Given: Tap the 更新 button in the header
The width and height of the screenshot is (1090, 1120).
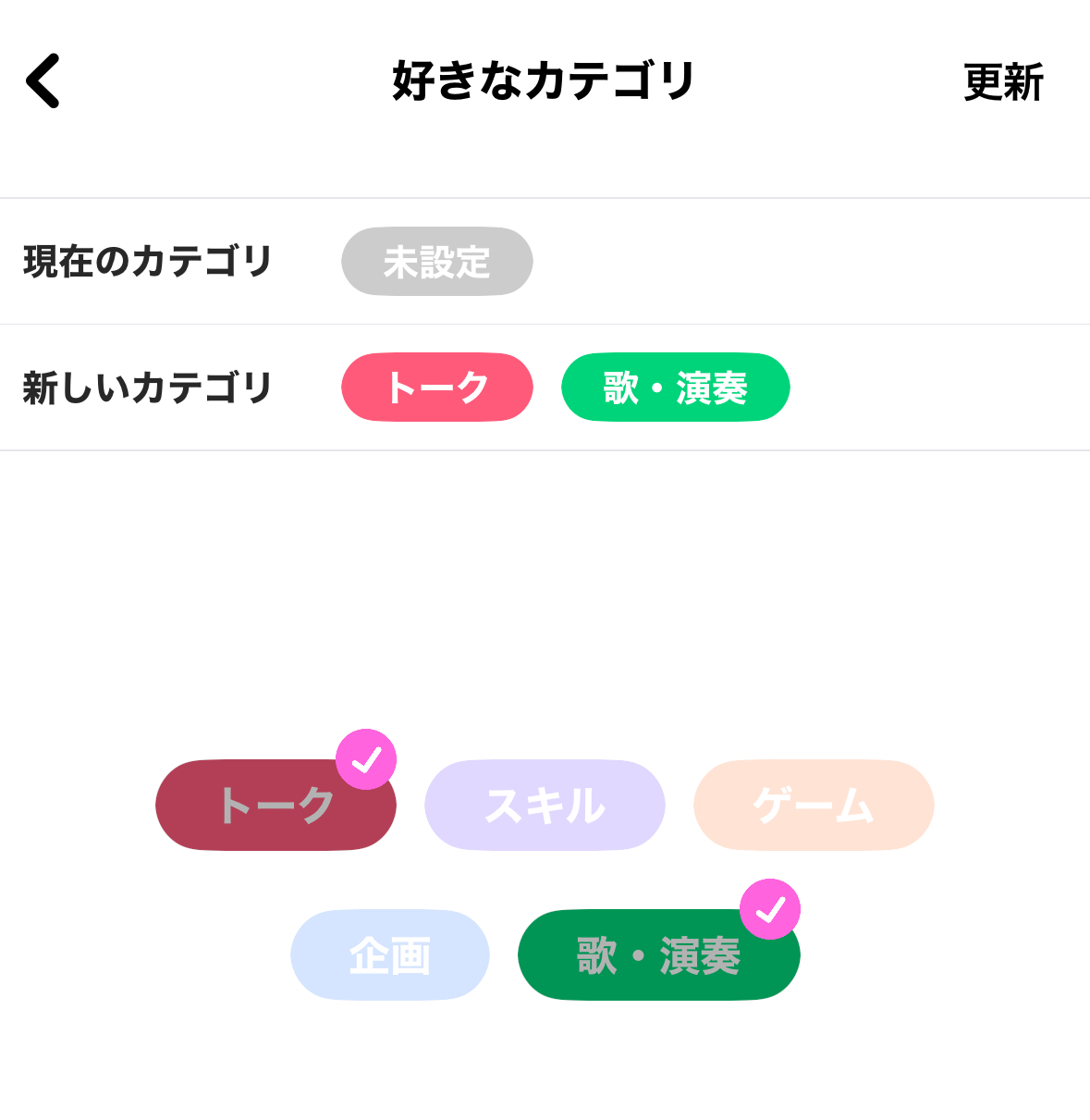Looking at the screenshot, I should pyautogui.click(x=1003, y=82).
